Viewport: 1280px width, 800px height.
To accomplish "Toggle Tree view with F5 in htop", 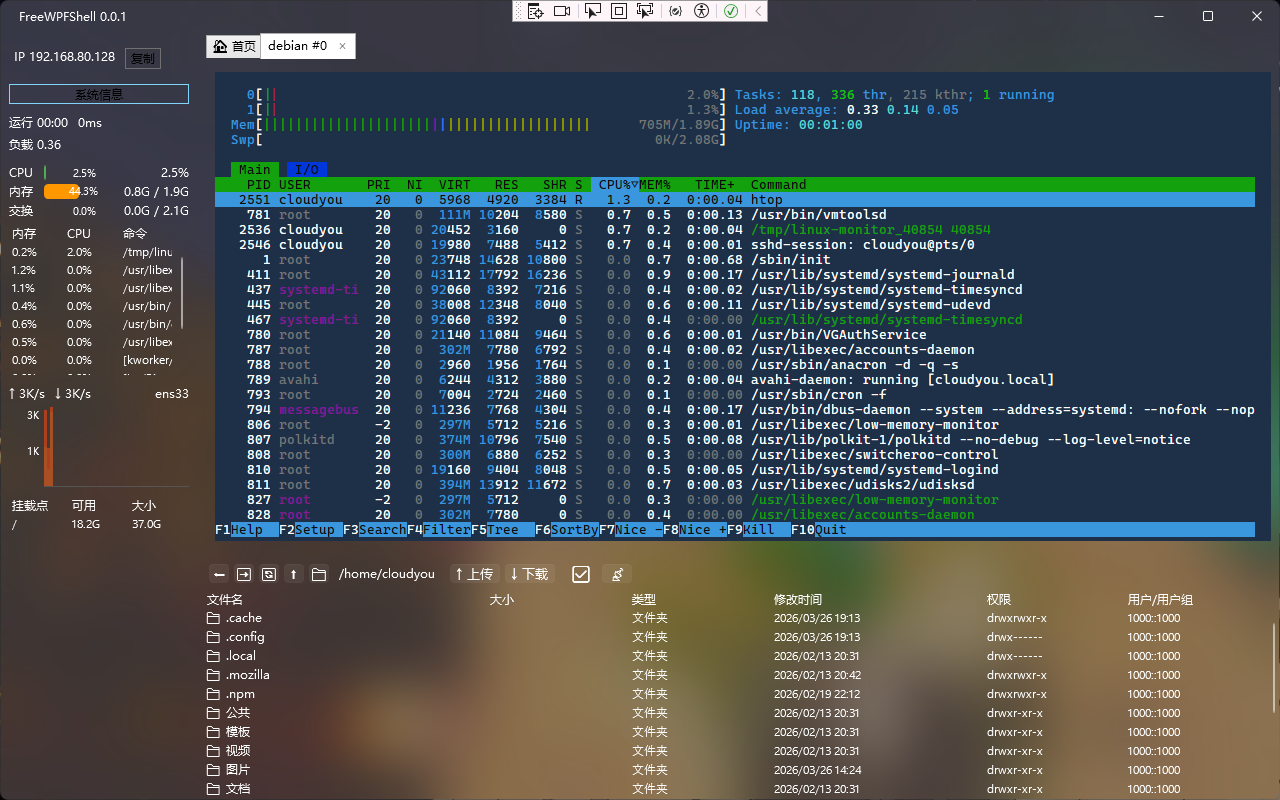I will 502,530.
